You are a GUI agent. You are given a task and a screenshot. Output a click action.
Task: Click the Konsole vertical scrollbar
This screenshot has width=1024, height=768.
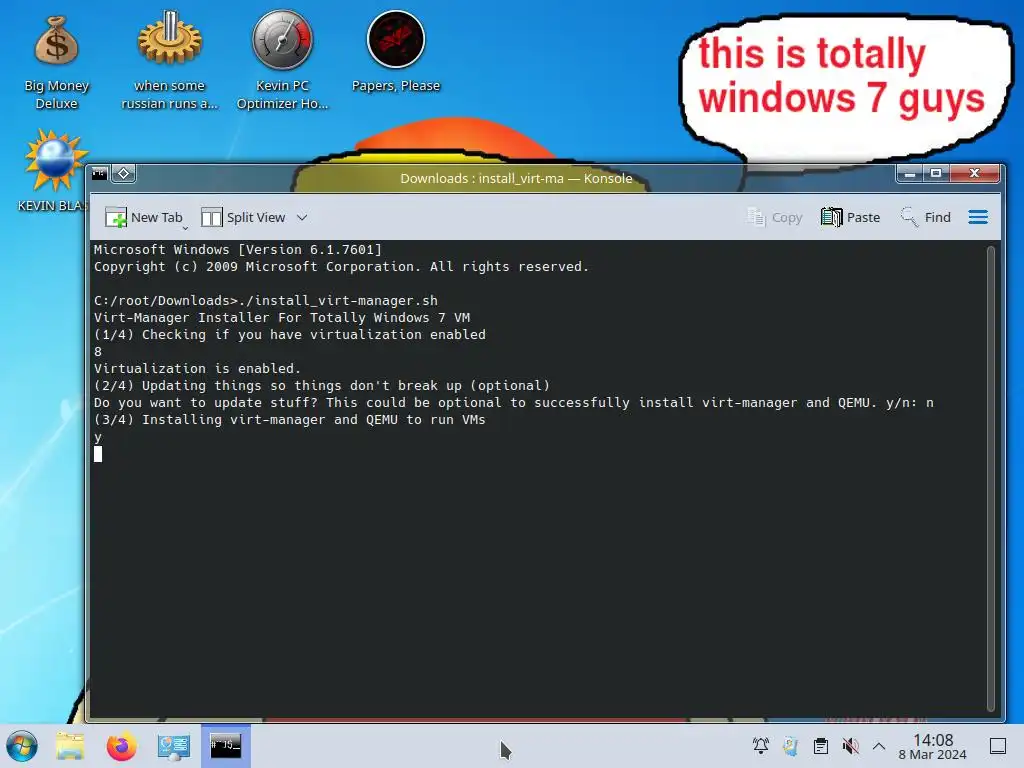tap(991, 479)
